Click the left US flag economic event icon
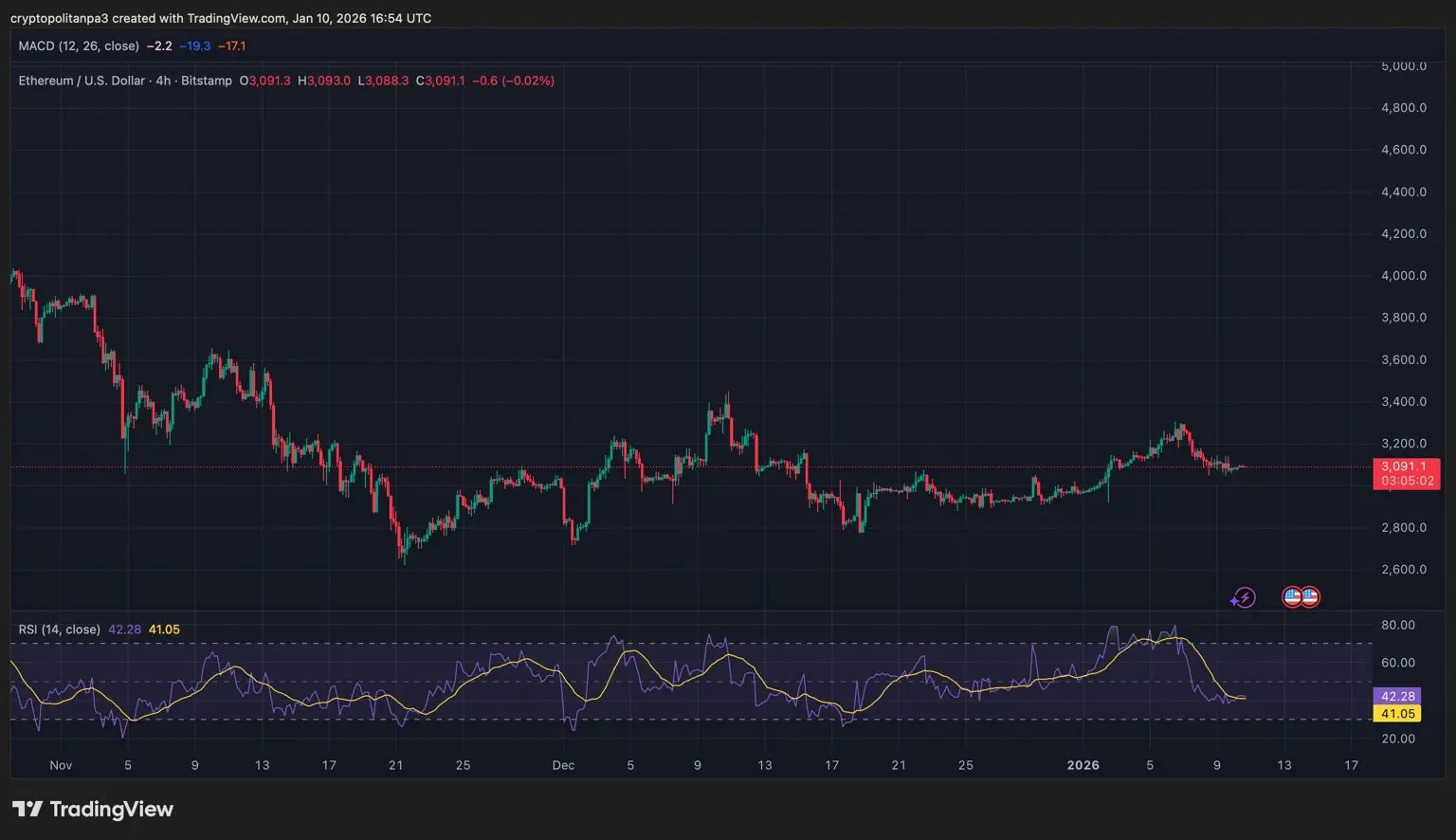 [1292, 597]
